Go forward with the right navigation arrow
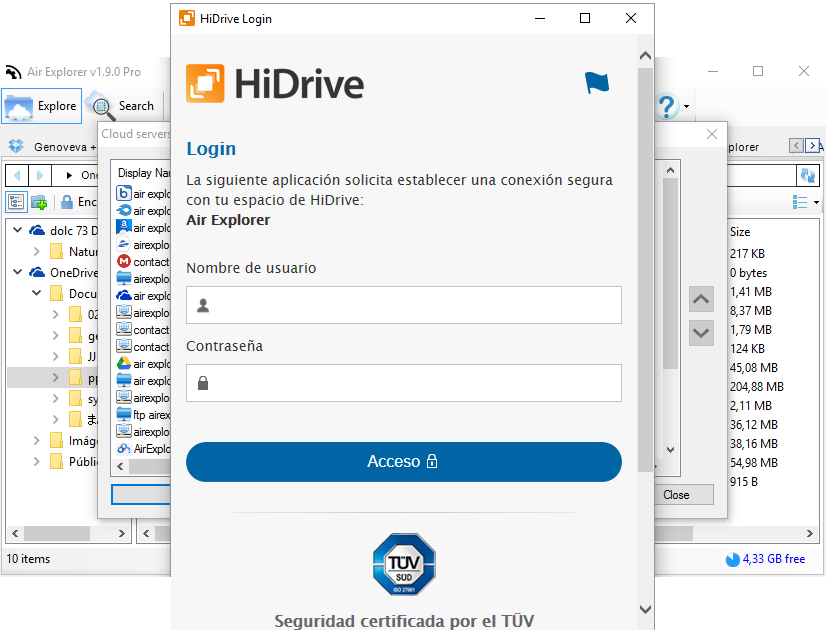This screenshot has width=826, height=630. click(40, 175)
